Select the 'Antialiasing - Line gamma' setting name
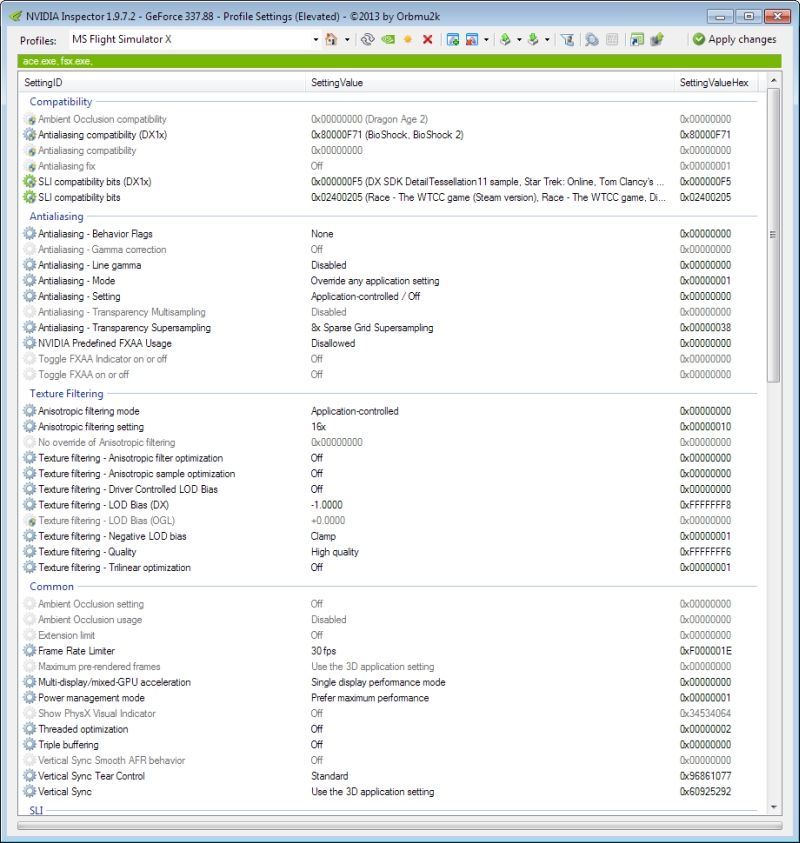Image resolution: width=800 pixels, height=843 pixels. [90, 265]
